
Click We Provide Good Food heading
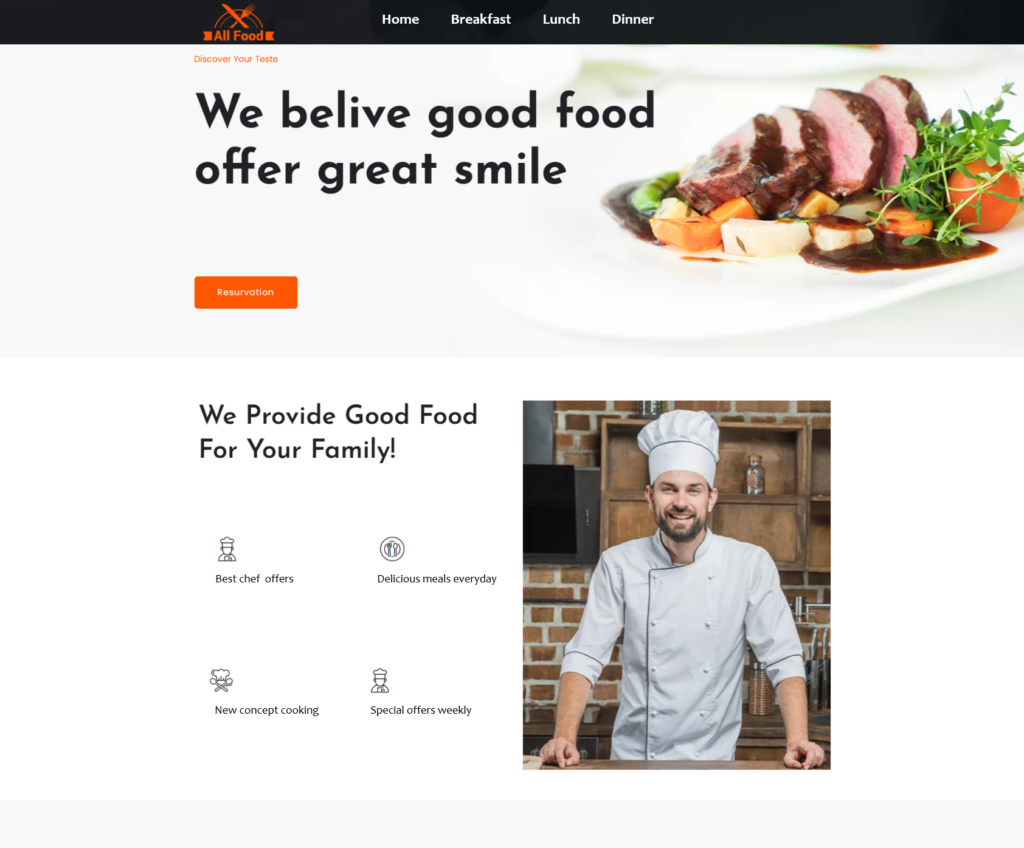pyautogui.click(x=338, y=432)
